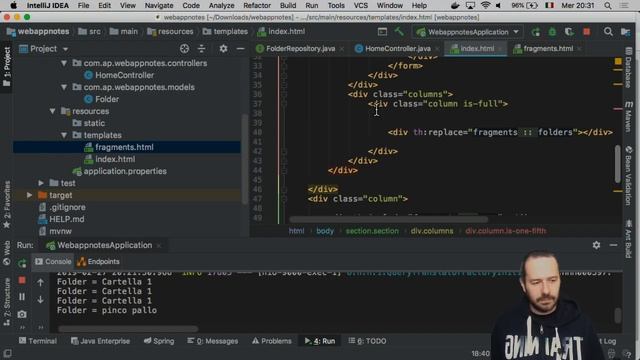Open Maven side tool window
Screen dimensions: 640x360
pos(629,117)
